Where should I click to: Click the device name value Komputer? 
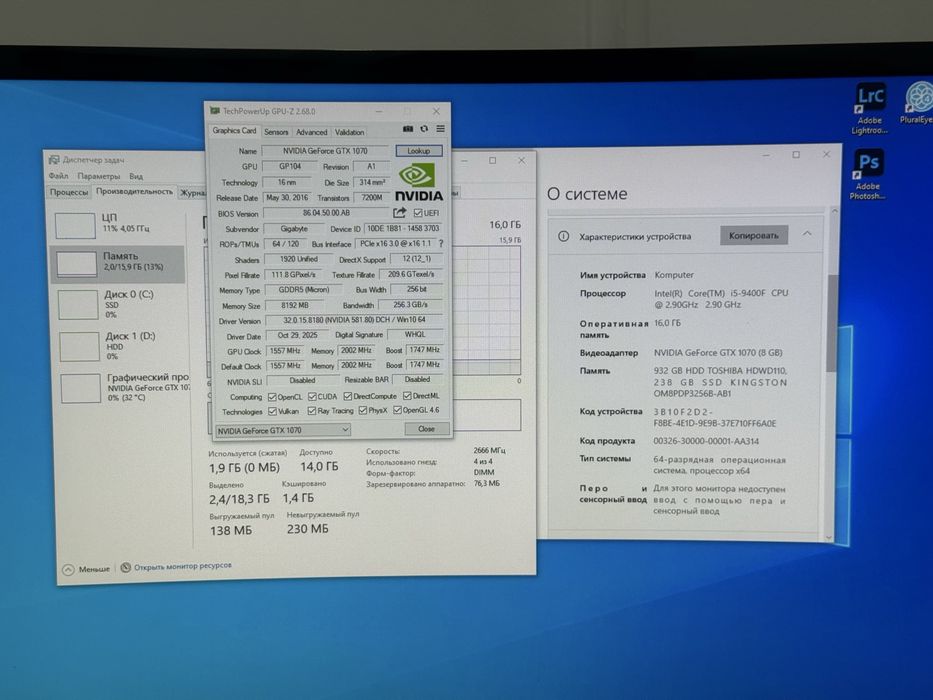pyautogui.click(x=674, y=275)
